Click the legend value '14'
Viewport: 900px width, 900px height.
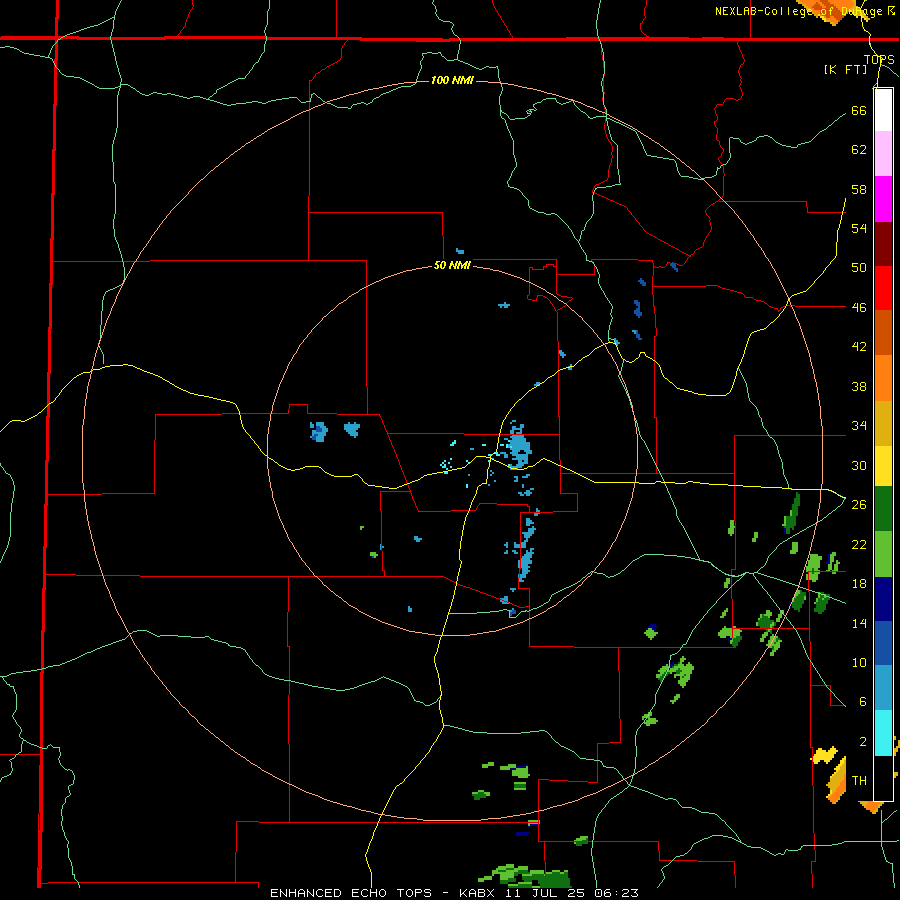859,623
